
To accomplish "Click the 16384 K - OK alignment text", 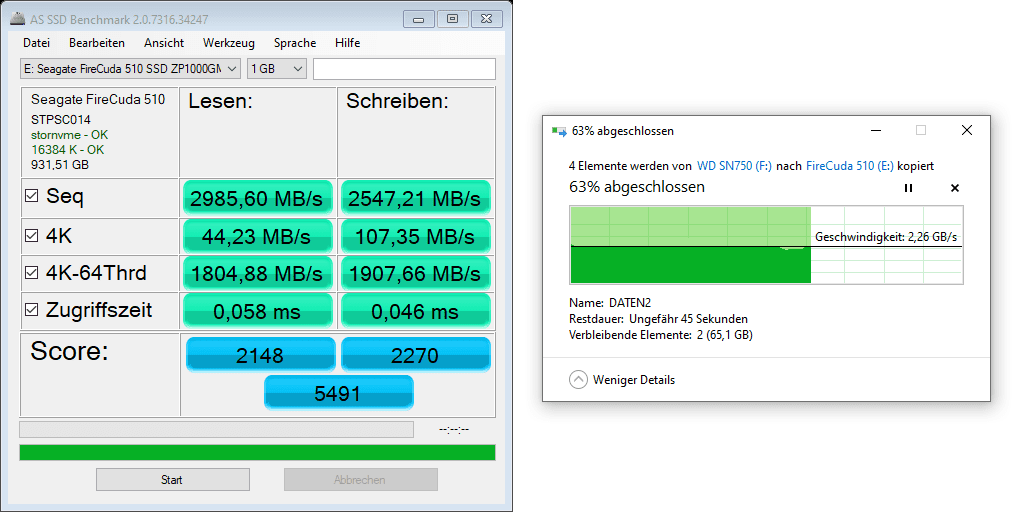I will (67, 150).
